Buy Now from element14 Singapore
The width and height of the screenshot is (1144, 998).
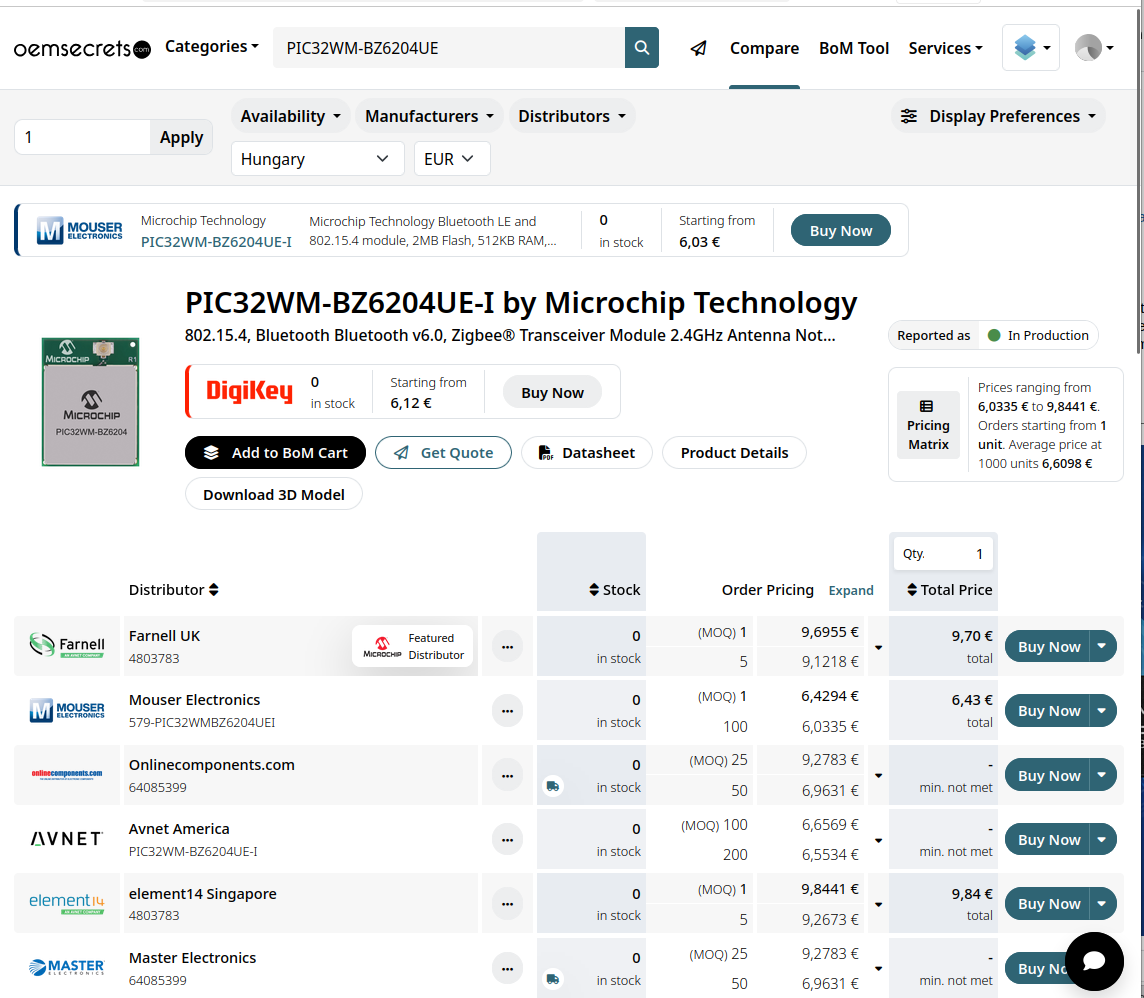pyautogui.click(x=1048, y=904)
